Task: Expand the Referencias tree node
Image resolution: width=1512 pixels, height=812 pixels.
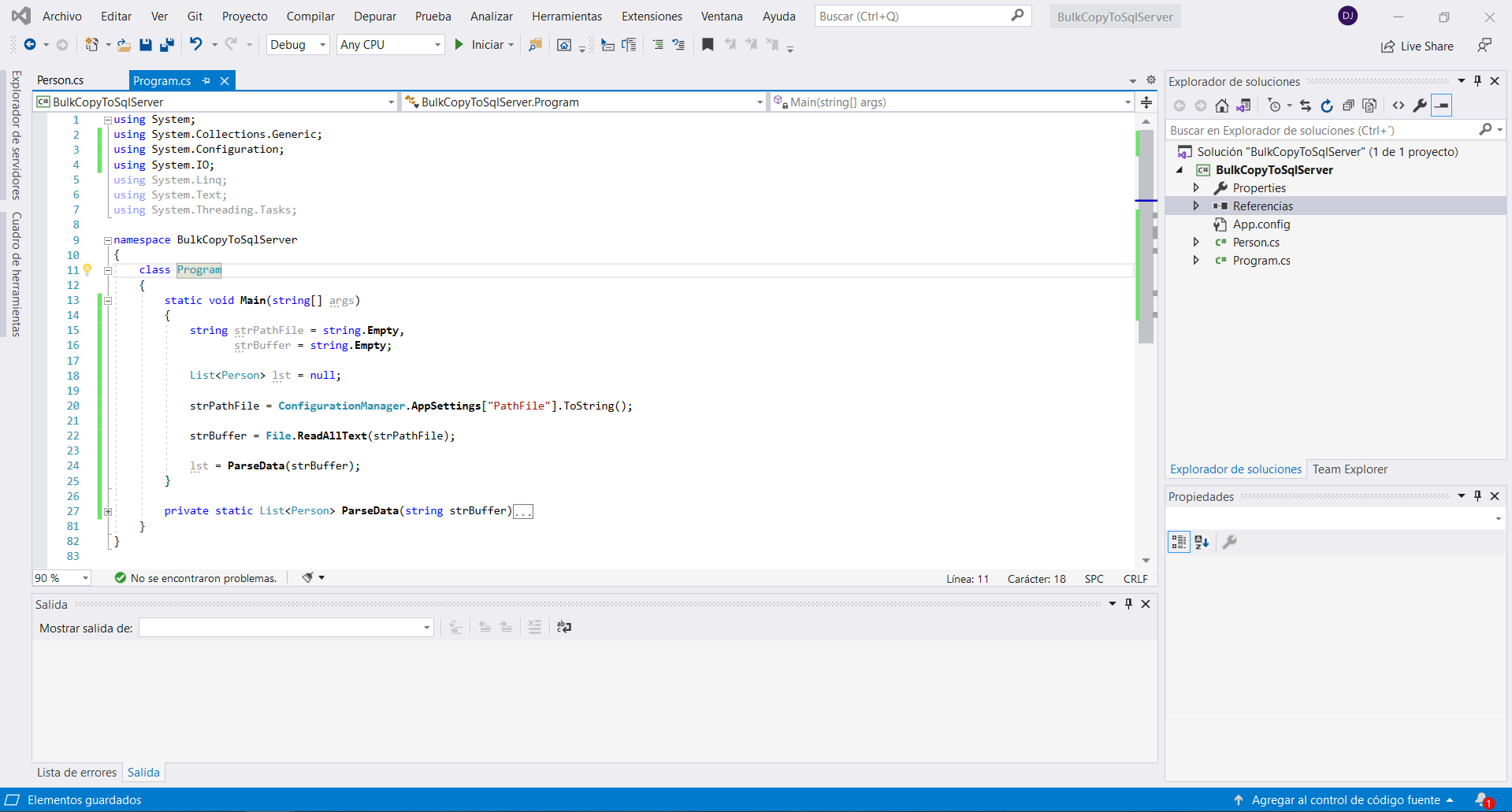Action: click(x=1196, y=206)
